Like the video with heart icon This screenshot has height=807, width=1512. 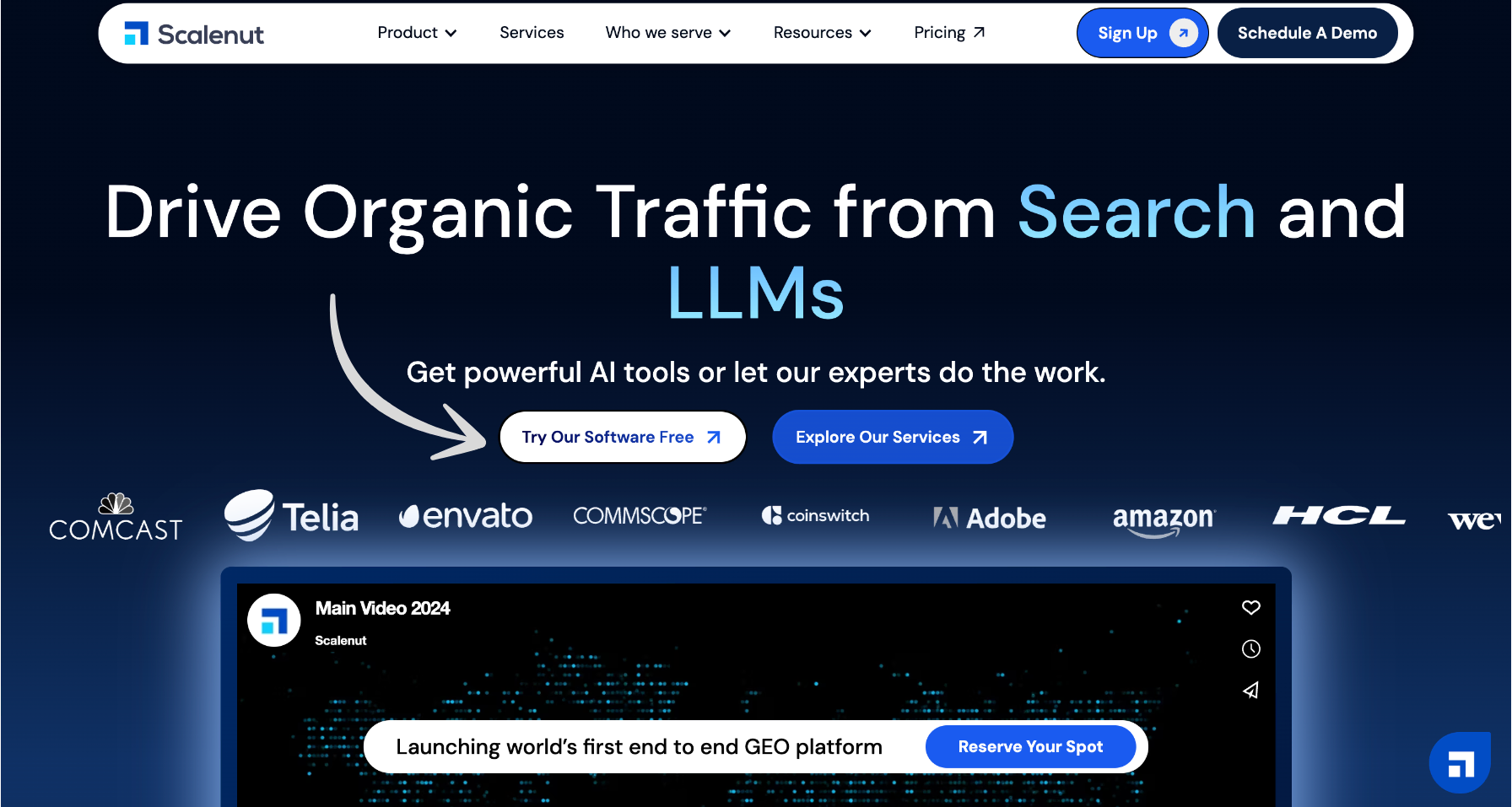1250,607
